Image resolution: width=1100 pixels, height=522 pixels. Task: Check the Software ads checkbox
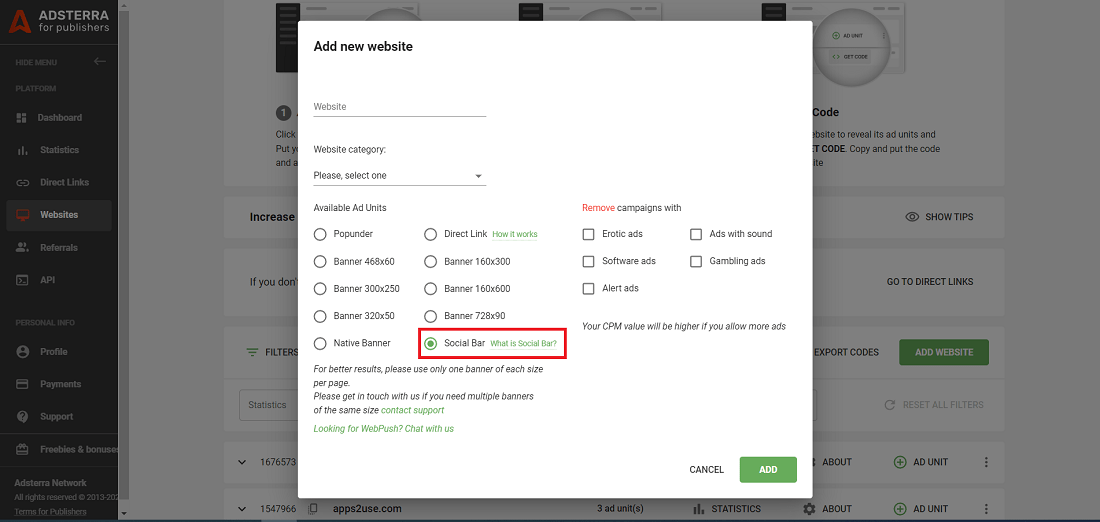point(589,261)
